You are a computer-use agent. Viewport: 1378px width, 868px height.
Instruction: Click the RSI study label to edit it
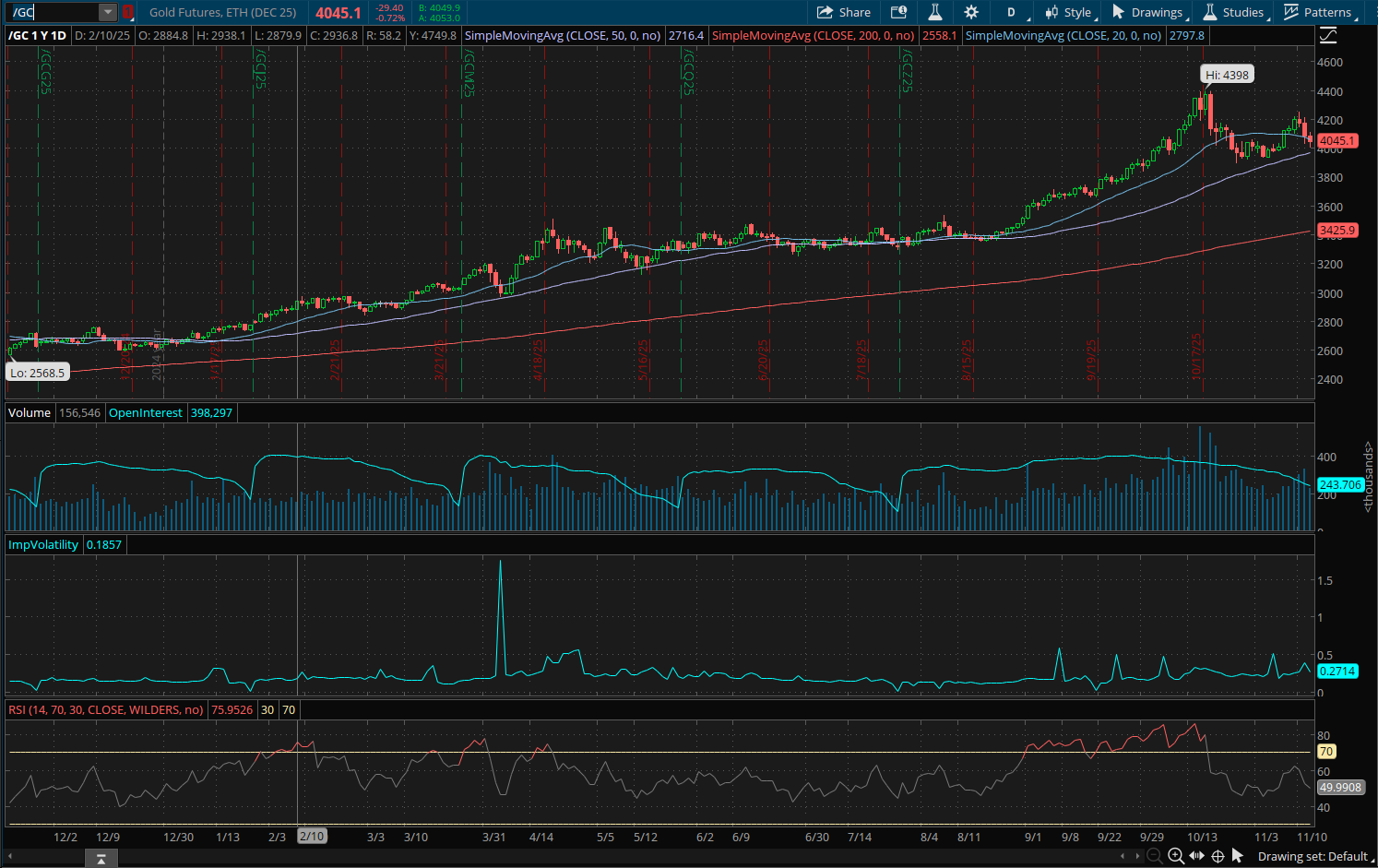click(105, 709)
